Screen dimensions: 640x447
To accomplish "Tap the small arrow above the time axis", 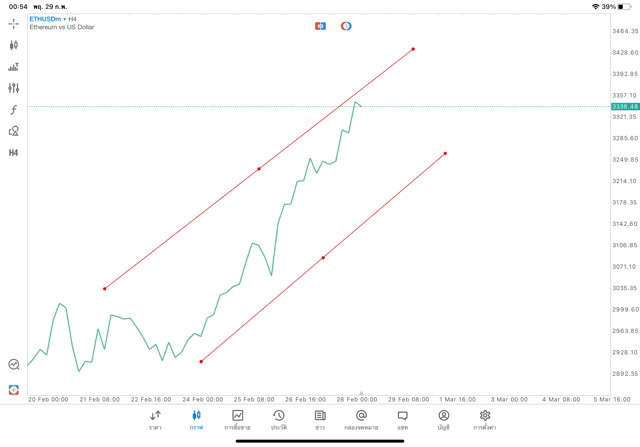I will tap(361, 394).
